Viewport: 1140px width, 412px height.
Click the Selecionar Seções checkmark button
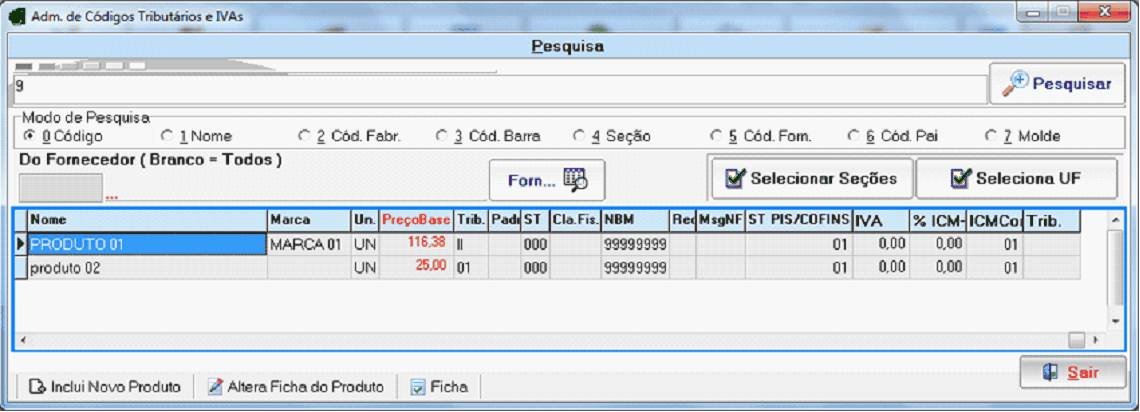[x=810, y=179]
